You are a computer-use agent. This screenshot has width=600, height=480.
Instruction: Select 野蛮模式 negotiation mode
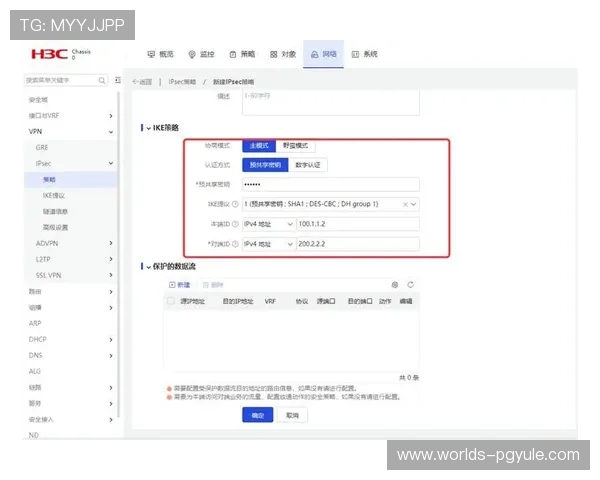tap(295, 146)
